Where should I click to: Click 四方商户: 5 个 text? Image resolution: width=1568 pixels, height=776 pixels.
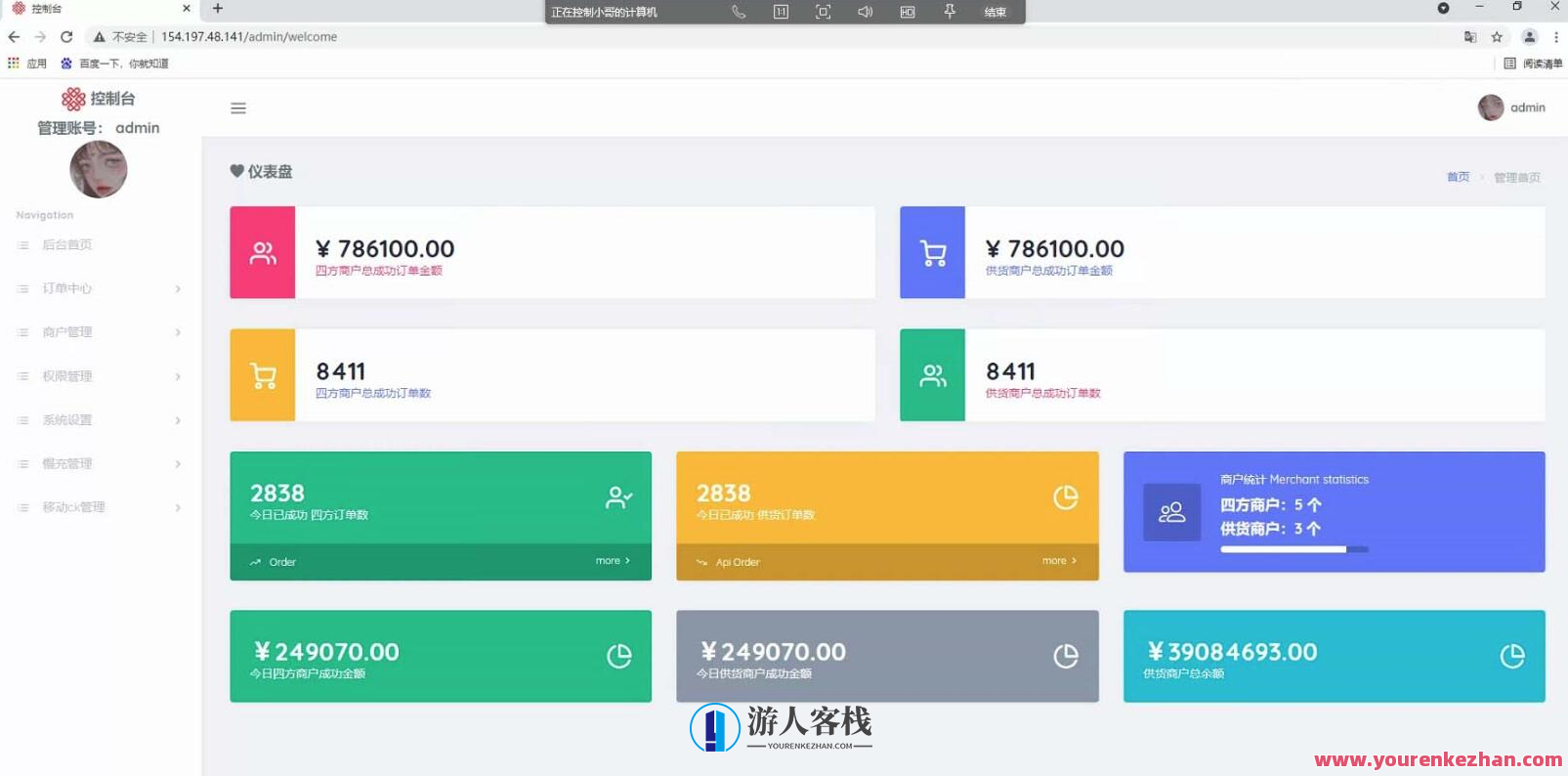pyautogui.click(x=1270, y=505)
